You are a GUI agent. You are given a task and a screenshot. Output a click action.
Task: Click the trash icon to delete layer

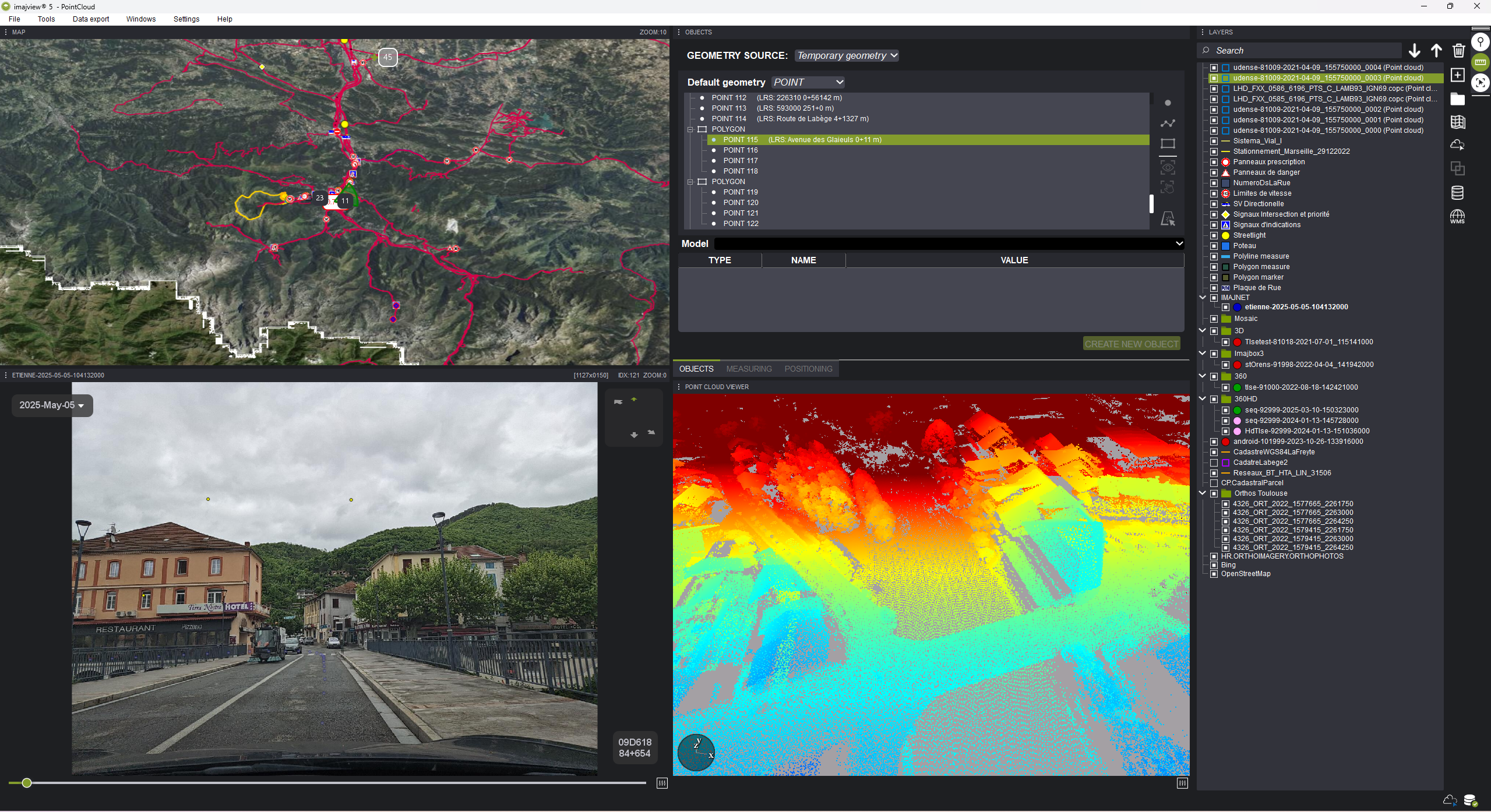click(x=1458, y=51)
